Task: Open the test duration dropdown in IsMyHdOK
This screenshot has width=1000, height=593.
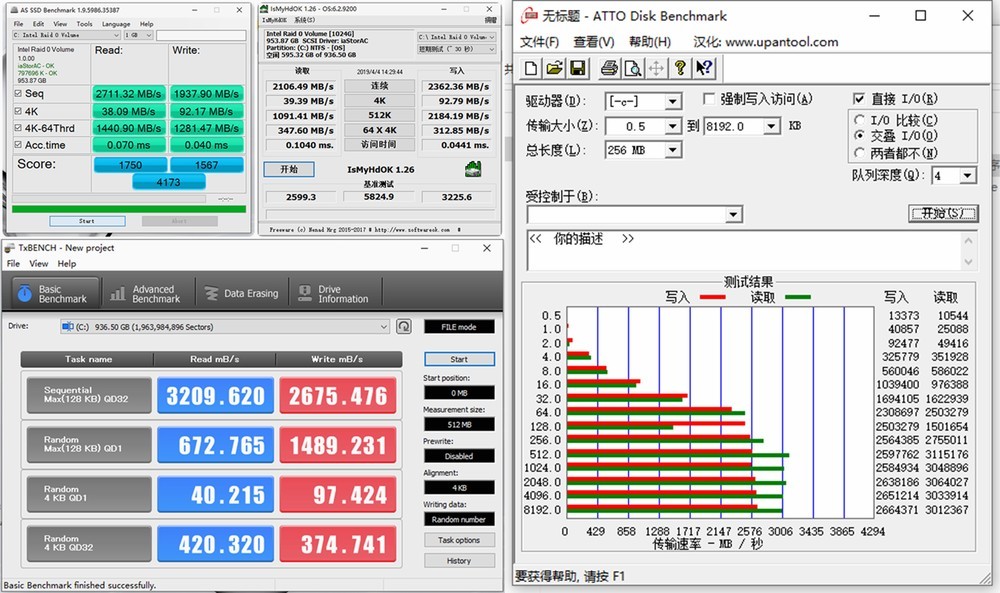Action: tap(457, 49)
